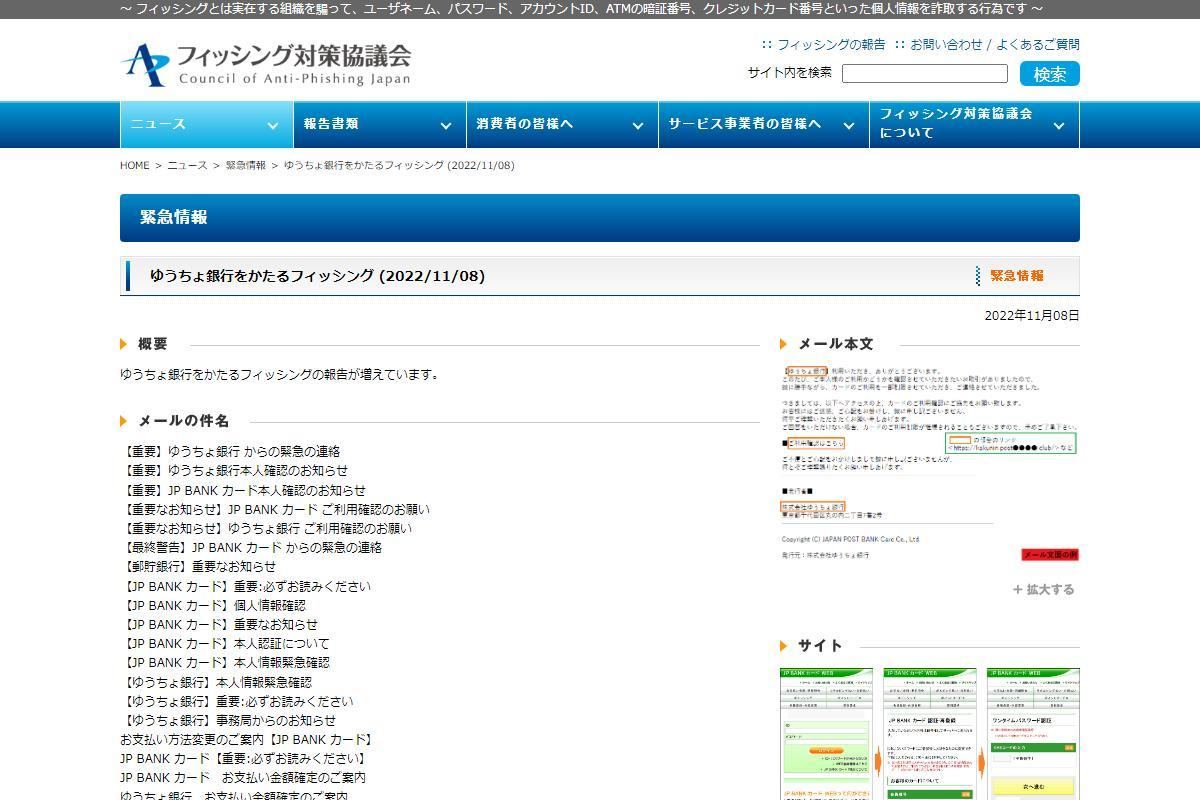
Task: Click subject JP BANK カード【重要:必ずお読みください】
Action: coord(243,759)
